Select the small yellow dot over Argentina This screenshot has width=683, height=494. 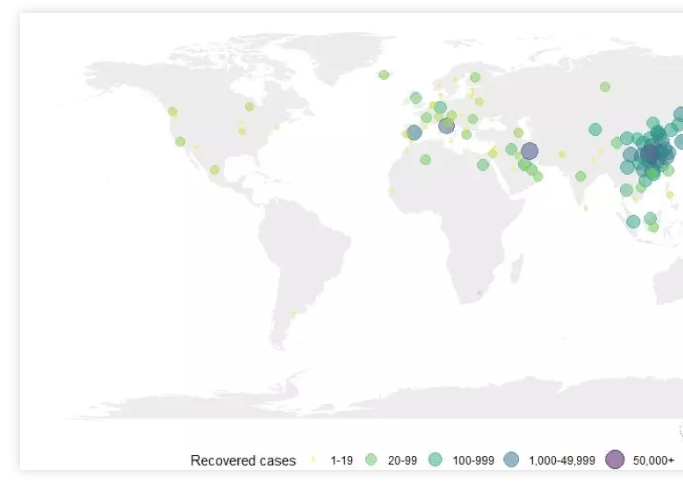click(293, 313)
